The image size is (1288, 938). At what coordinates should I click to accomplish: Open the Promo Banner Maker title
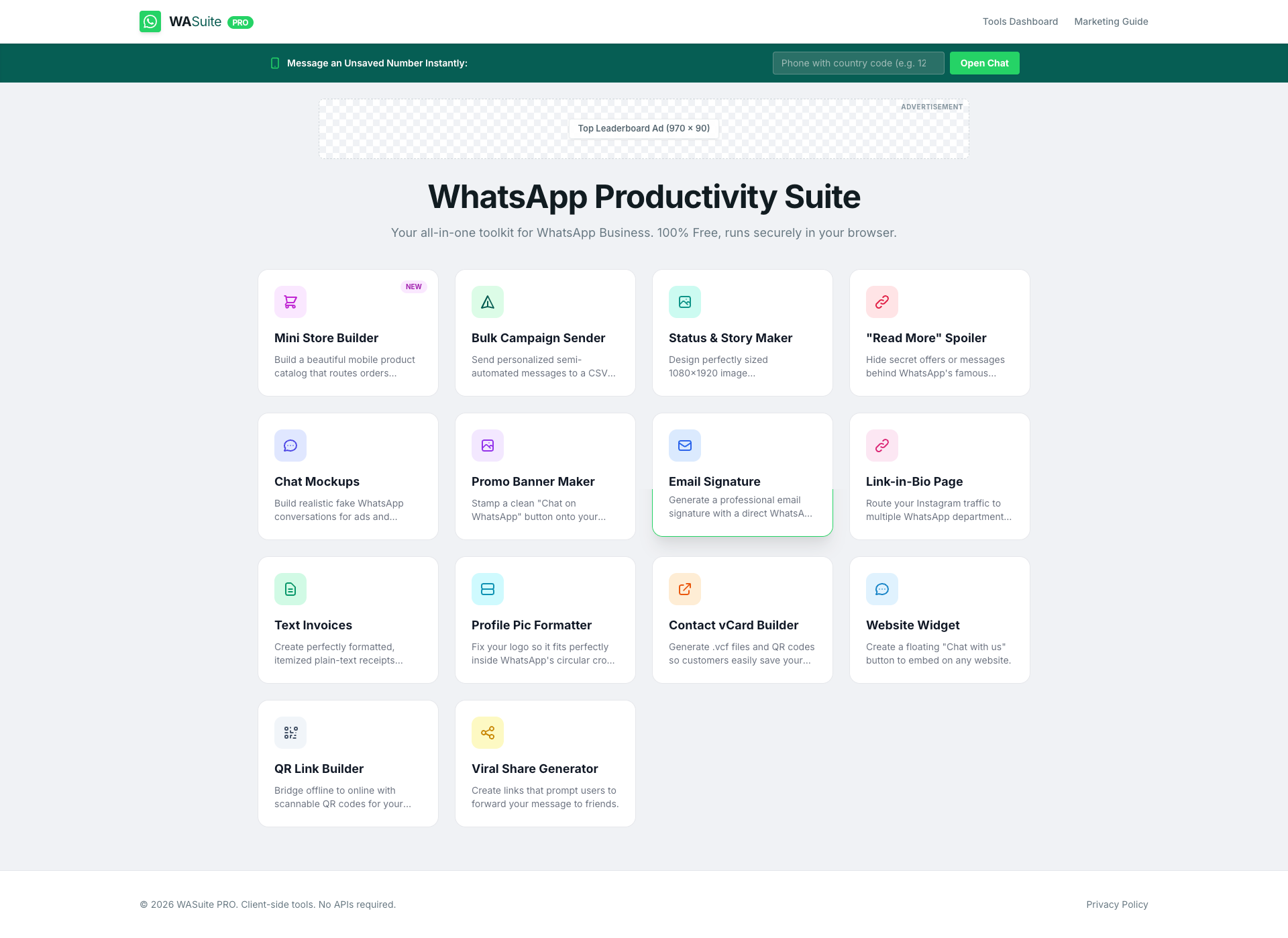533,482
